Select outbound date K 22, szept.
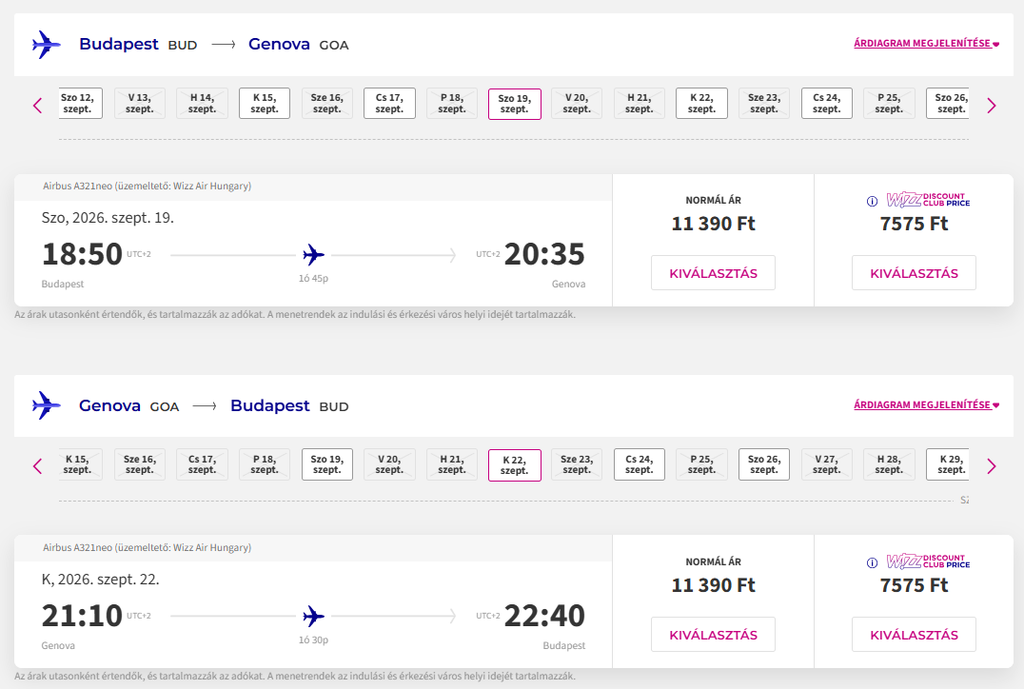Image resolution: width=1024 pixels, height=689 pixels. click(x=701, y=103)
